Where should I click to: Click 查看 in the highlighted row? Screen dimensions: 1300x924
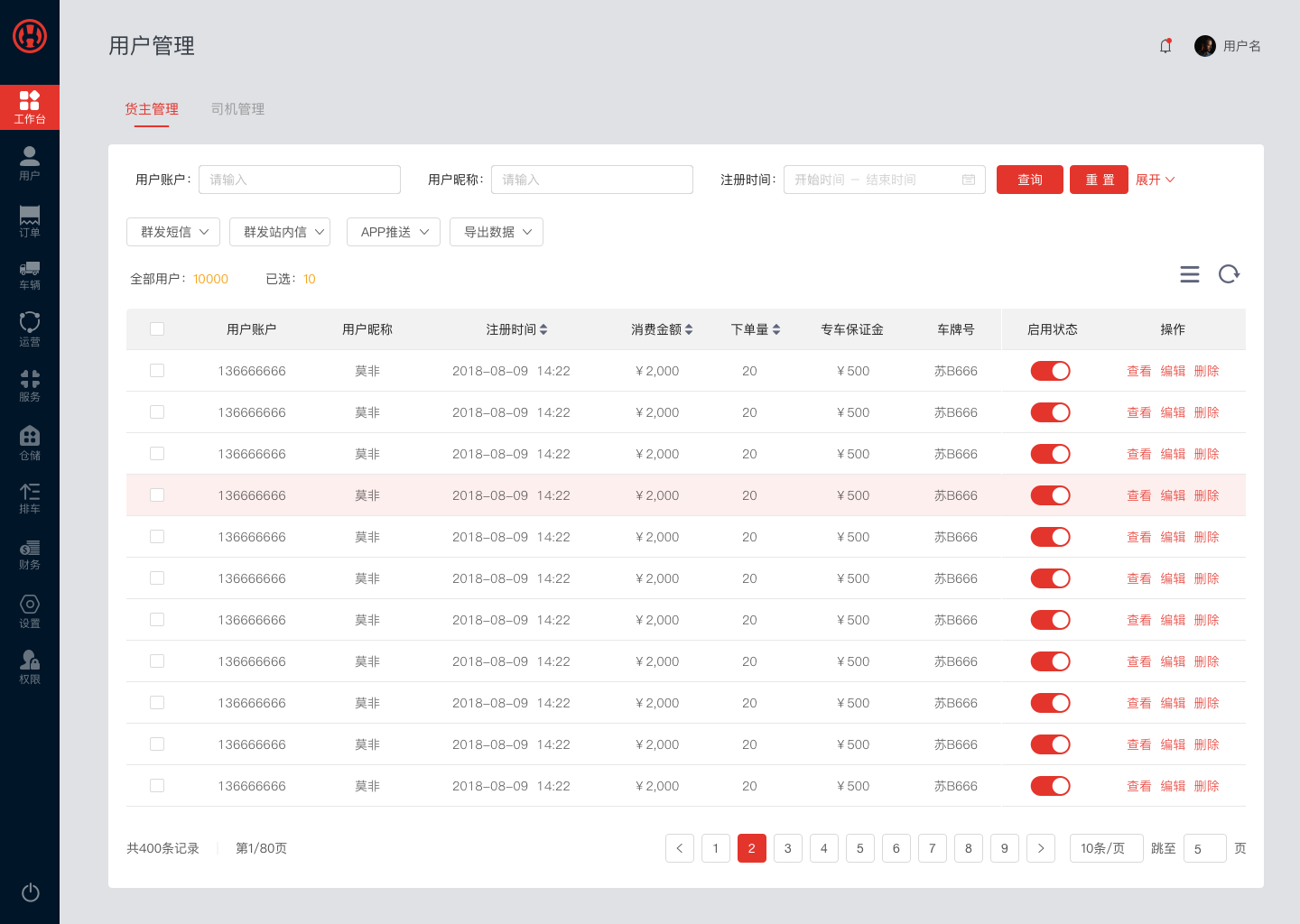pos(1139,495)
